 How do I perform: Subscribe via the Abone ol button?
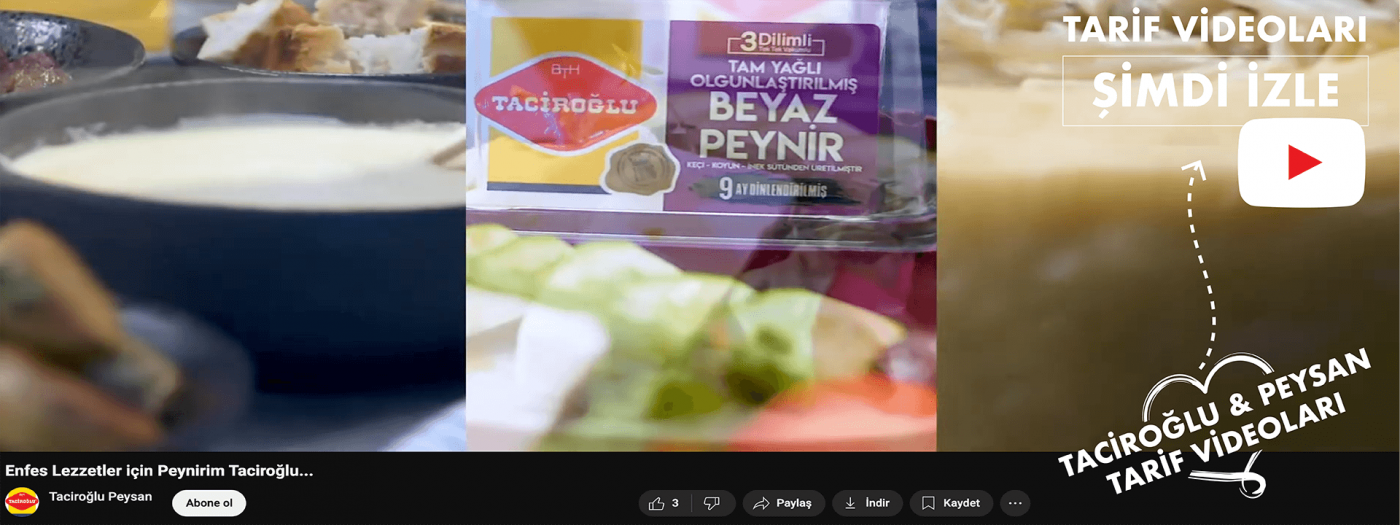click(x=209, y=503)
